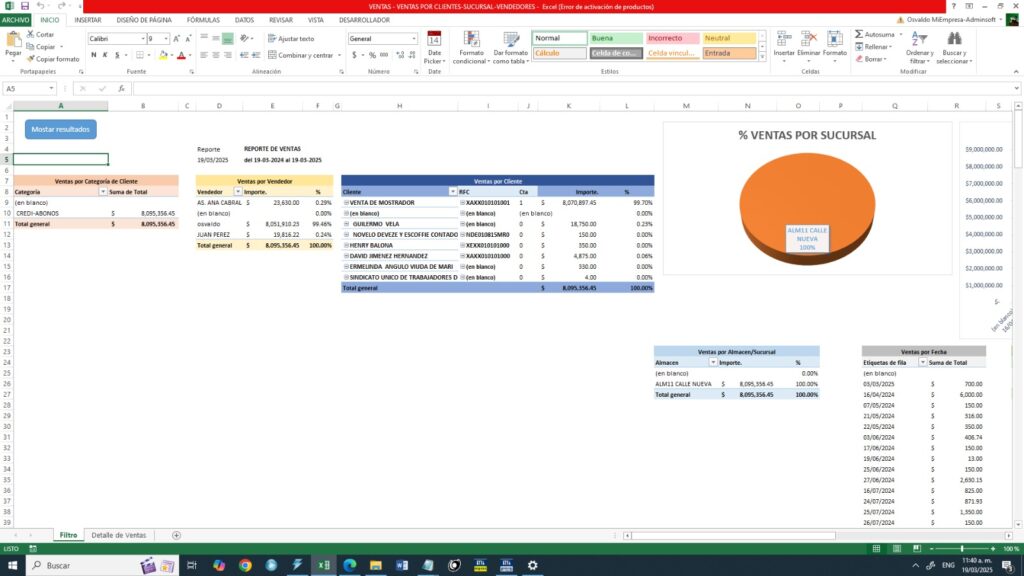Image resolution: width=1024 pixels, height=576 pixels.
Task: Click Ordenar y filtrar icon
Action: click(x=919, y=39)
